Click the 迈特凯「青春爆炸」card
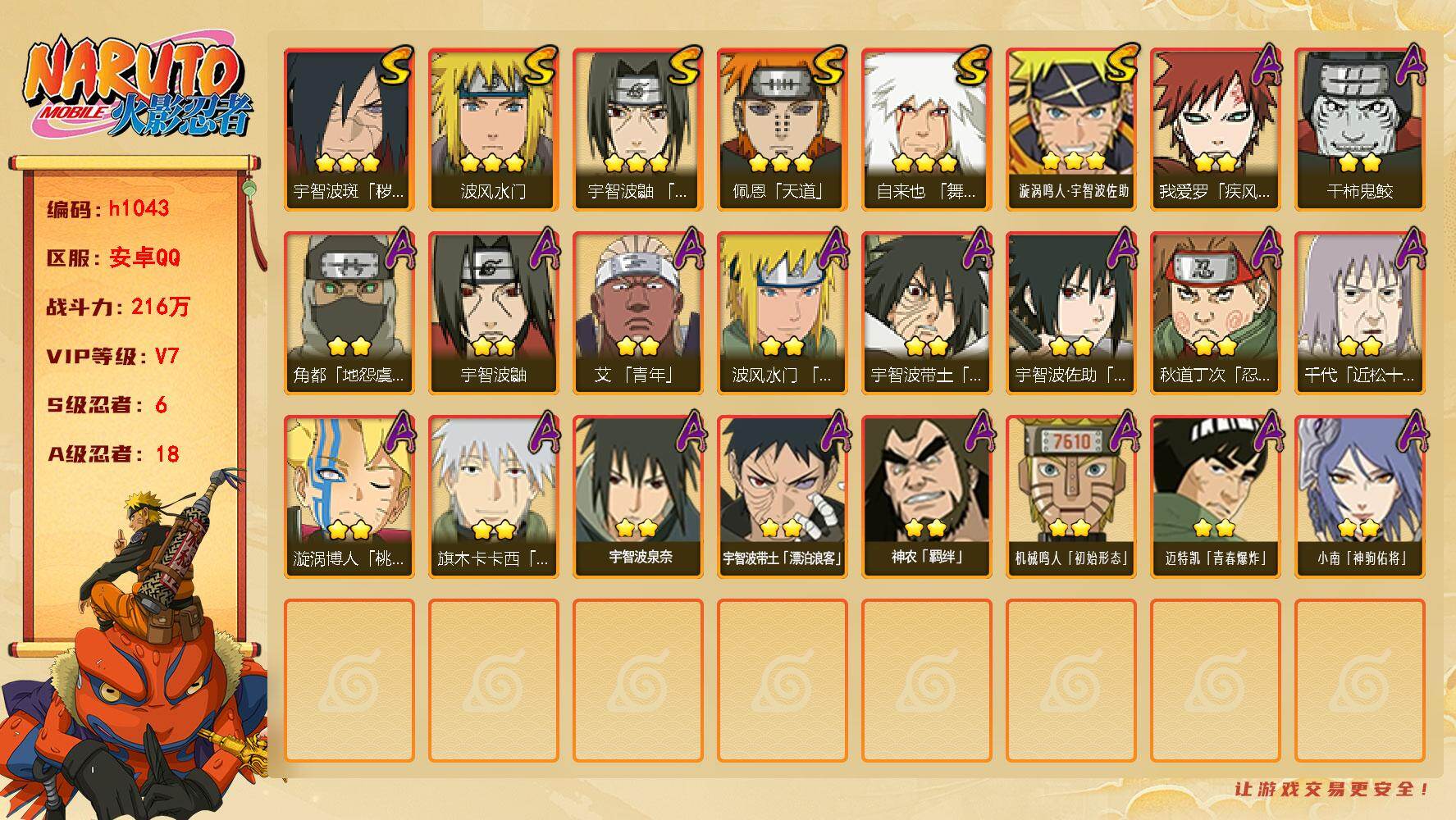This screenshot has height=820, width=1456. pyautogui.click(x=1215, y=496)
